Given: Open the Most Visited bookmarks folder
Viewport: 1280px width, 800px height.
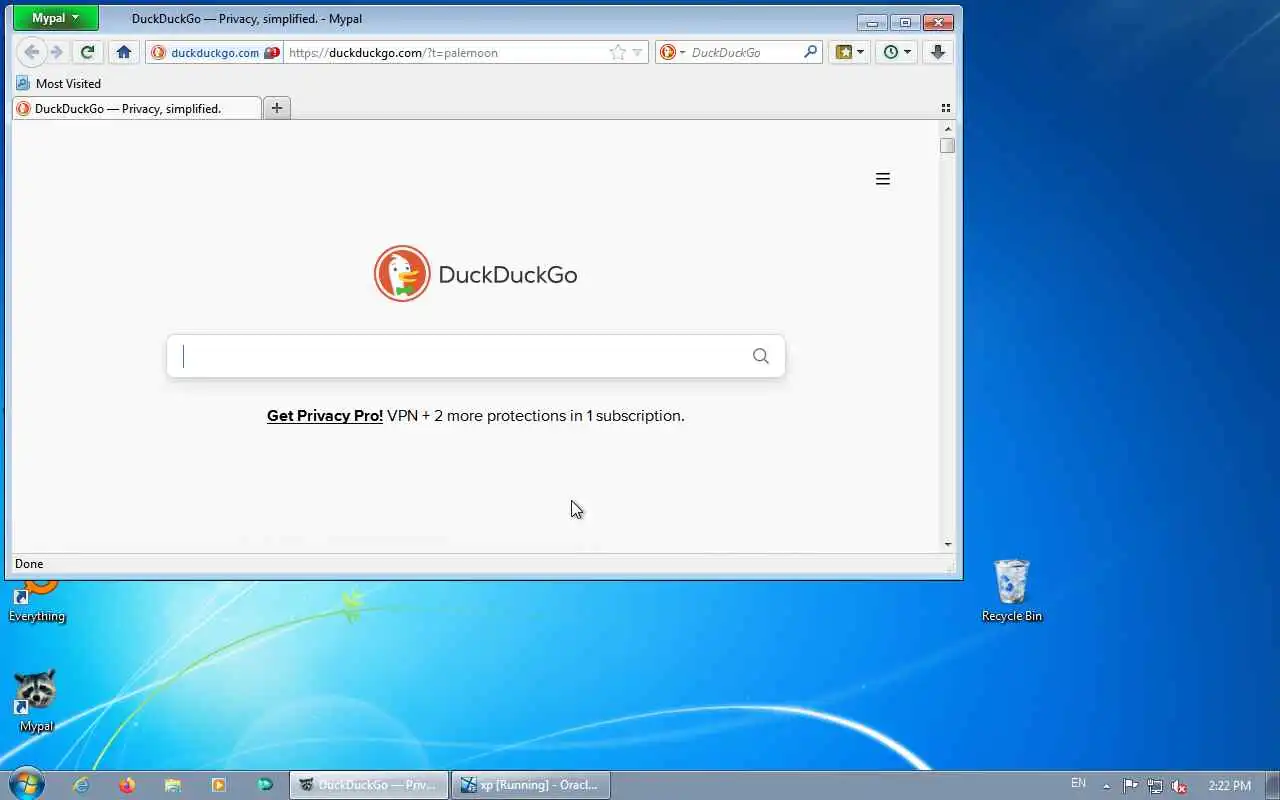Looking at the screenshot, I should coord(58,84).
